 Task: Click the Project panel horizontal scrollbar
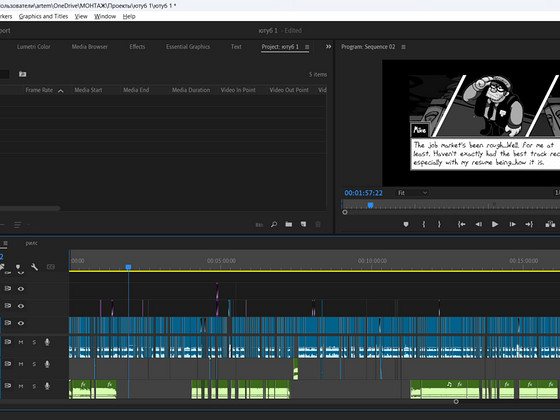point(30,208)
